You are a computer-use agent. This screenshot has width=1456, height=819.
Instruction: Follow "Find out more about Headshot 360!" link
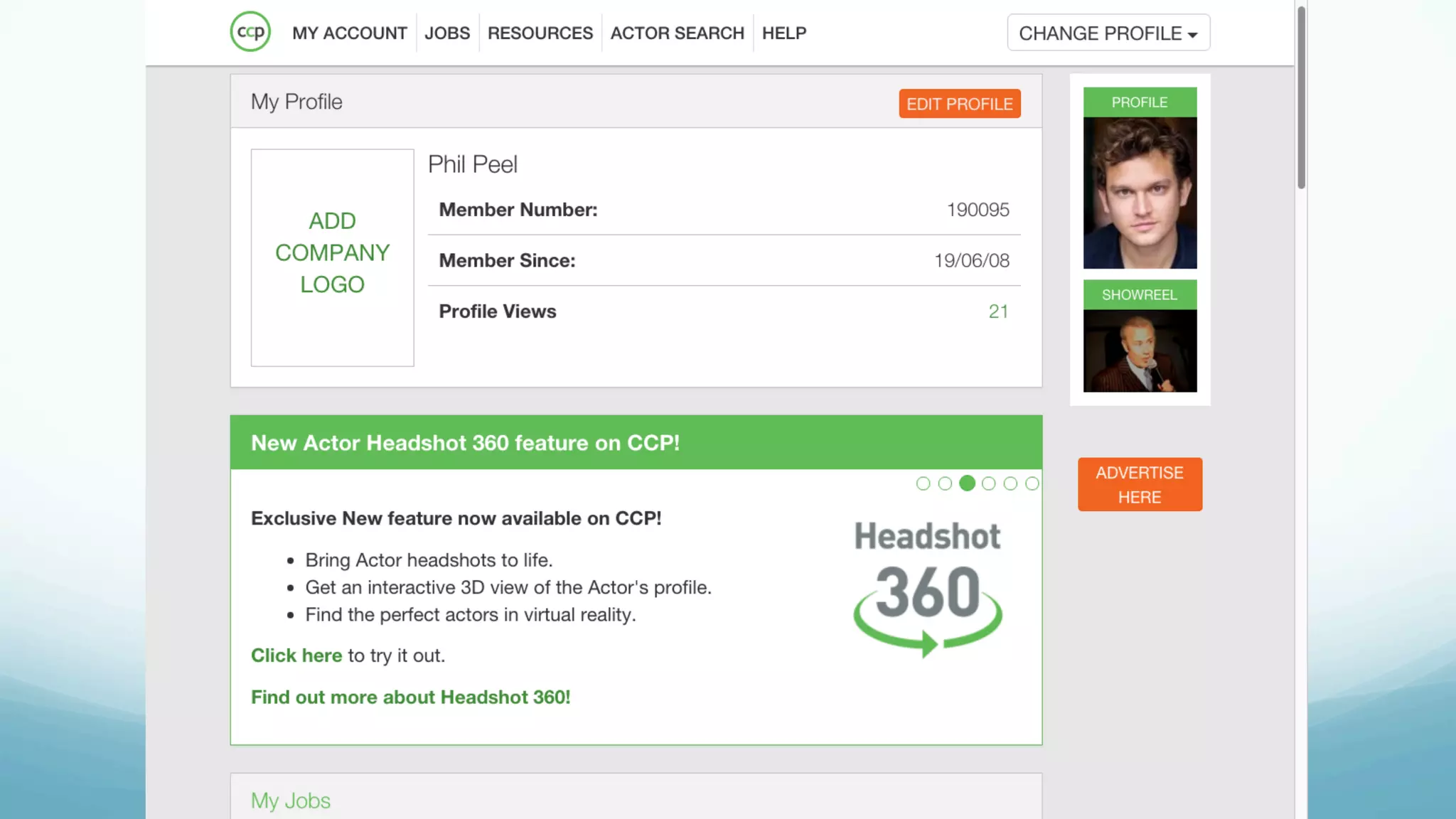410,697
